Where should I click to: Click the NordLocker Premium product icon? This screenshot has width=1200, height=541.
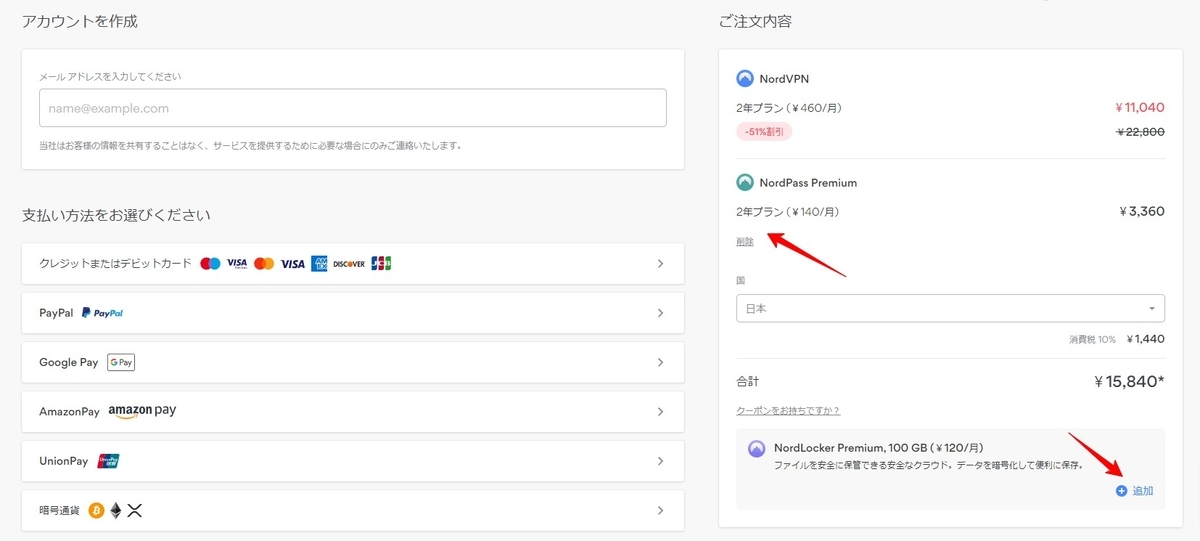tap(757, 449)
